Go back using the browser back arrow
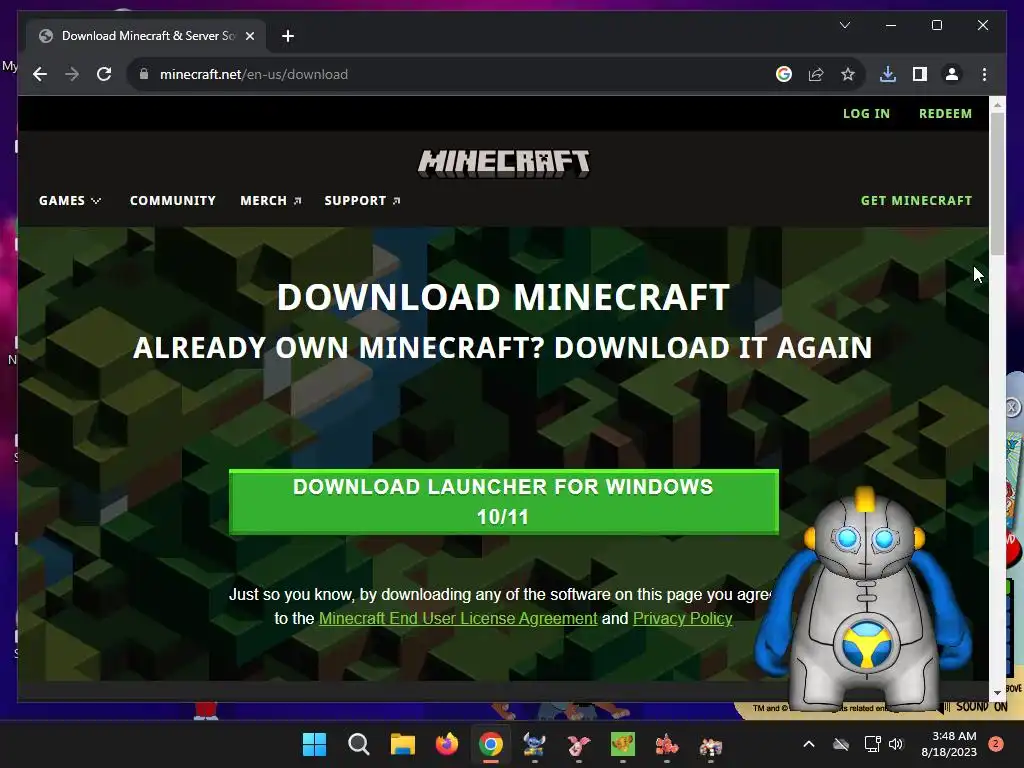This screenshot has width=1024, height=768. [40, 74]
